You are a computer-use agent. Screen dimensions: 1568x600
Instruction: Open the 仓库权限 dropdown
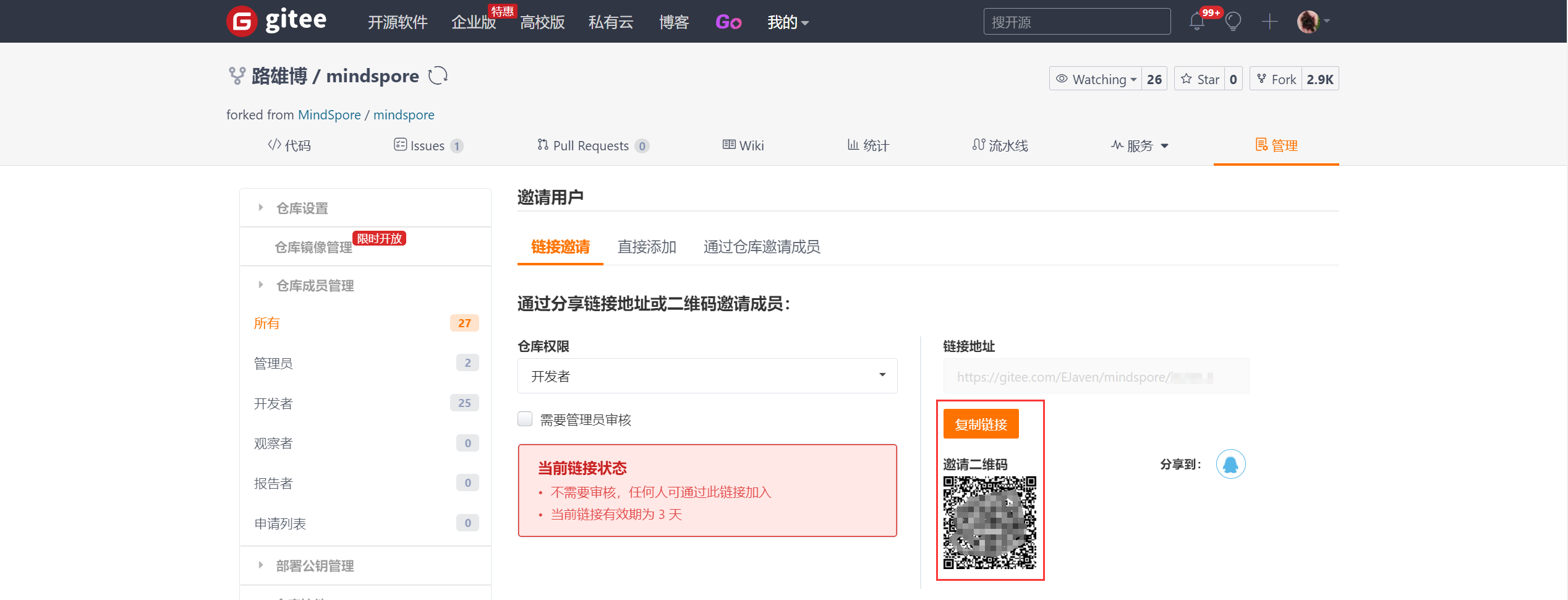point(707,376)
